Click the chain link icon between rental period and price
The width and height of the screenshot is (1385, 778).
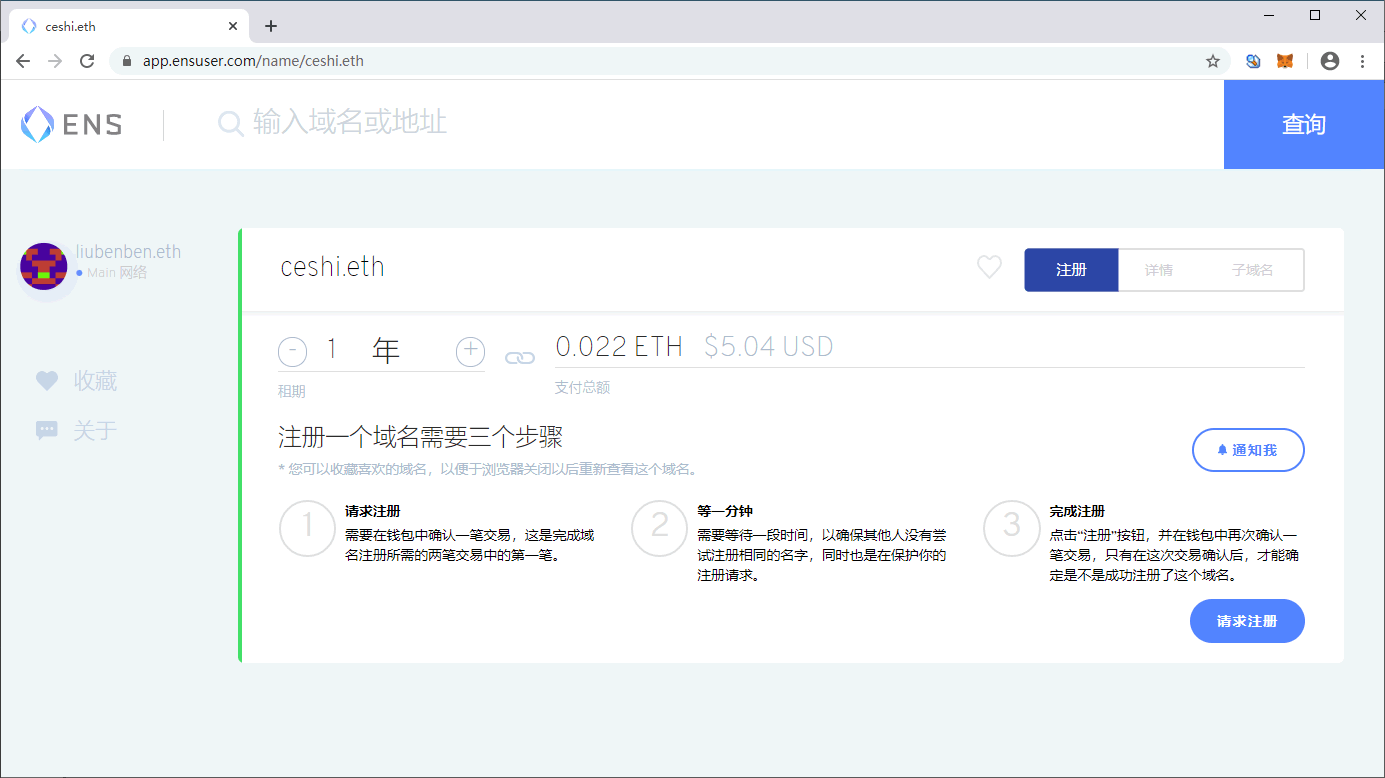pos(520,357)
